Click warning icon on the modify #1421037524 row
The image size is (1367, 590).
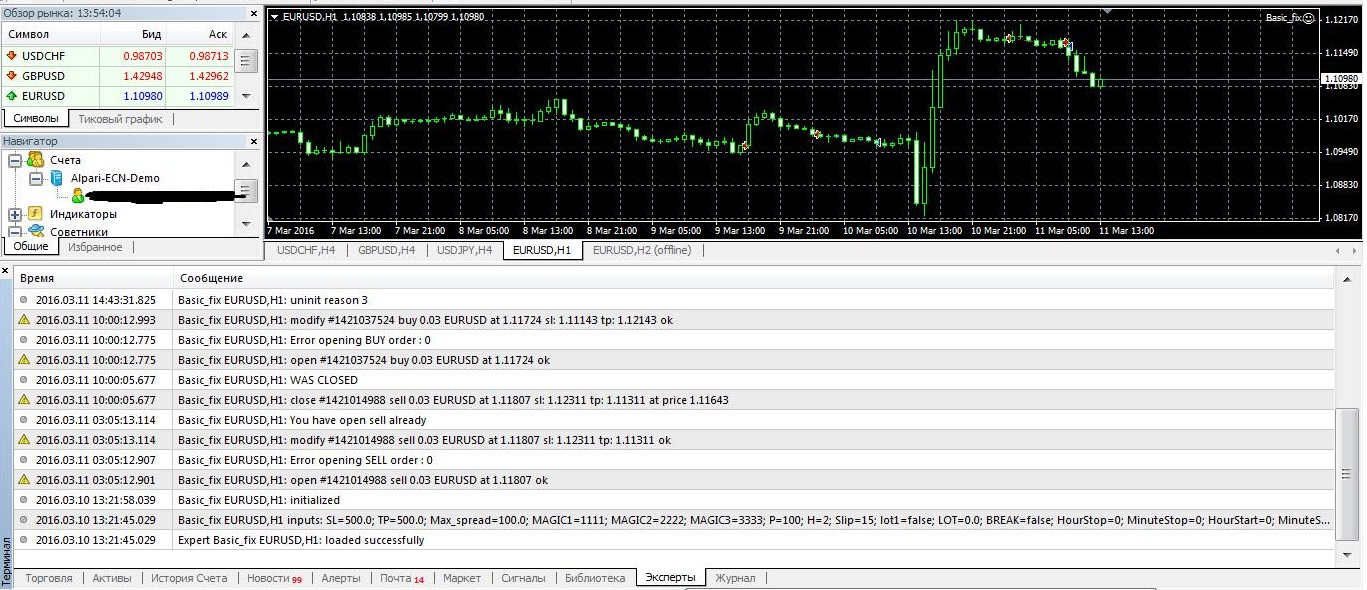pyautogui.click(x=24, y=320)
